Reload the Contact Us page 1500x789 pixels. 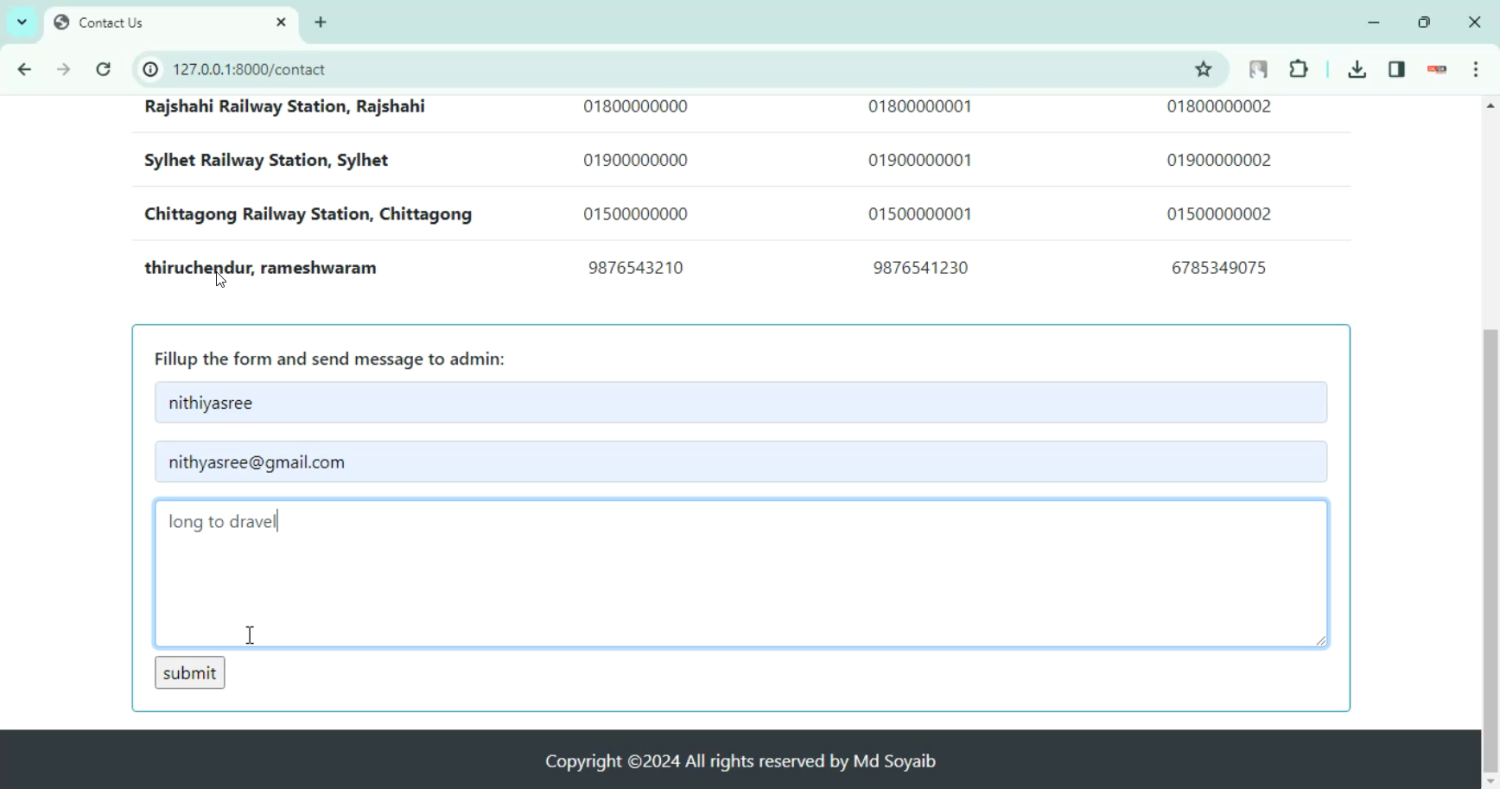[103, 69]
